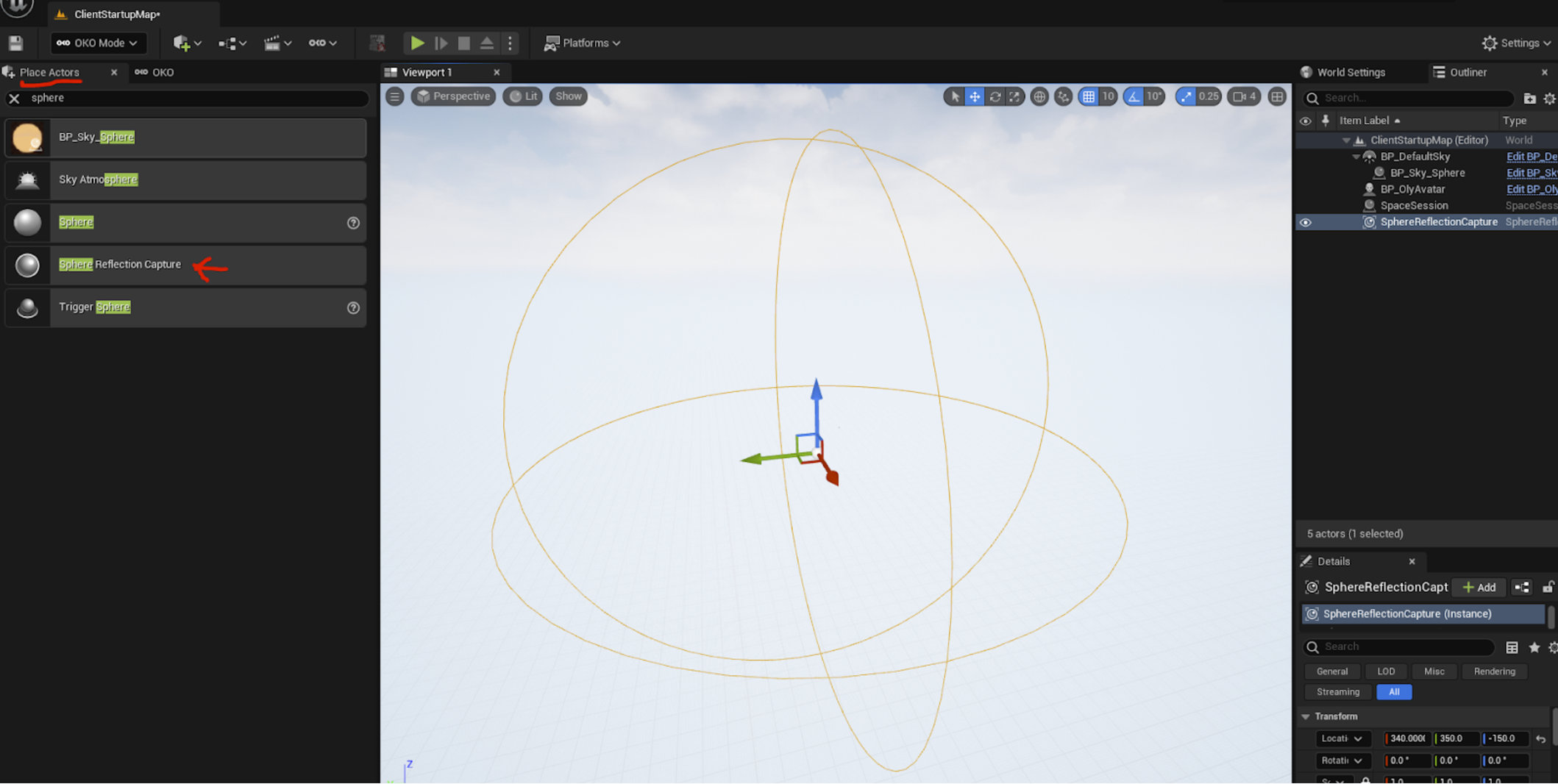Open the OKO Mode dropdown
The height and width of the screenshot is (784, 1558).
pos(98,43)
